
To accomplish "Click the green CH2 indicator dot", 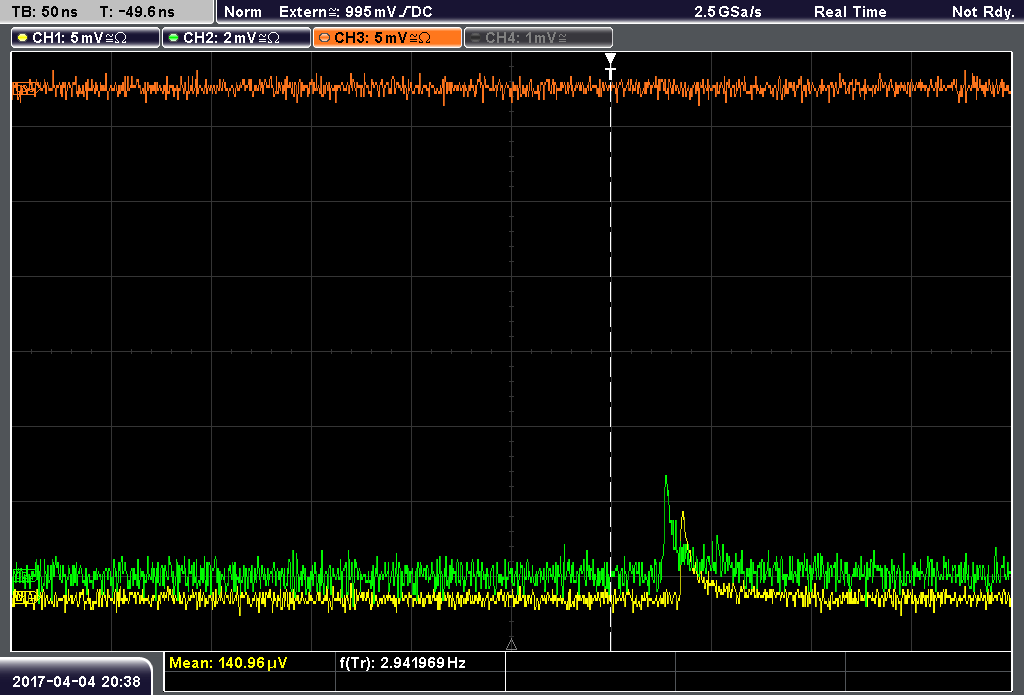I will (174, 38).
